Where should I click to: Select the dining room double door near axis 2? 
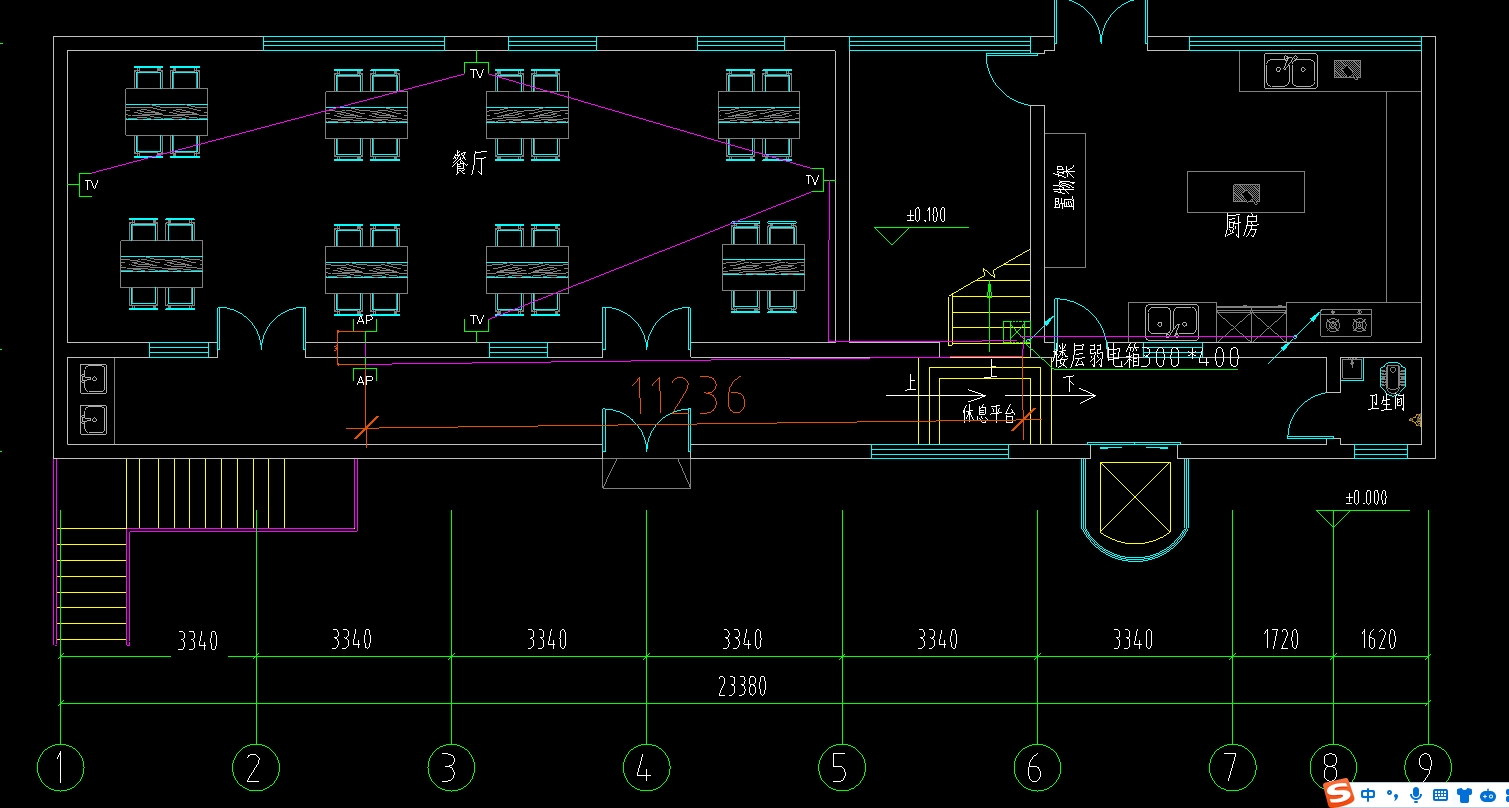click(x=262, y=330)
